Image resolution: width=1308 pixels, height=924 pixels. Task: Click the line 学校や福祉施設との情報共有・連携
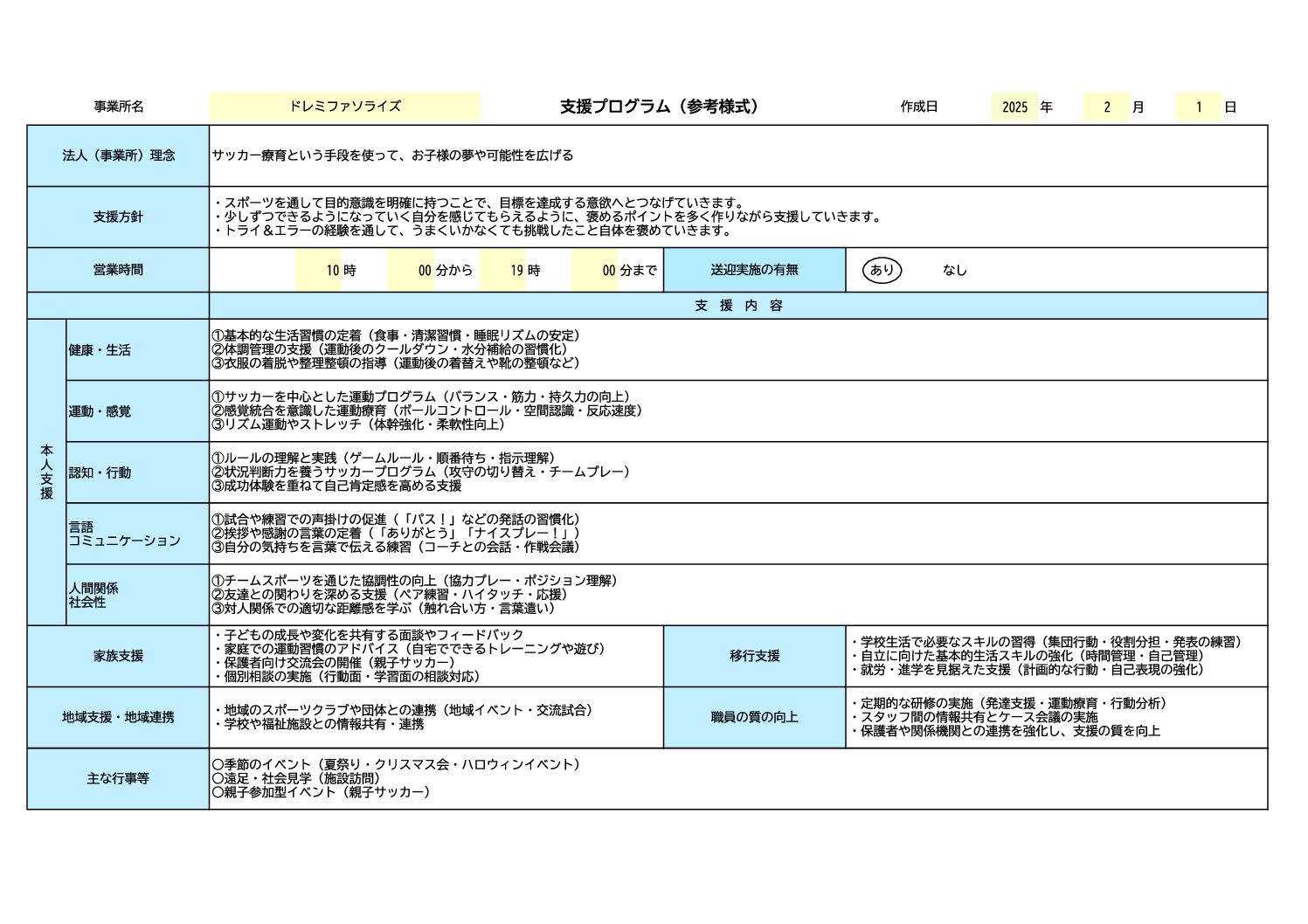coord(318,724)
